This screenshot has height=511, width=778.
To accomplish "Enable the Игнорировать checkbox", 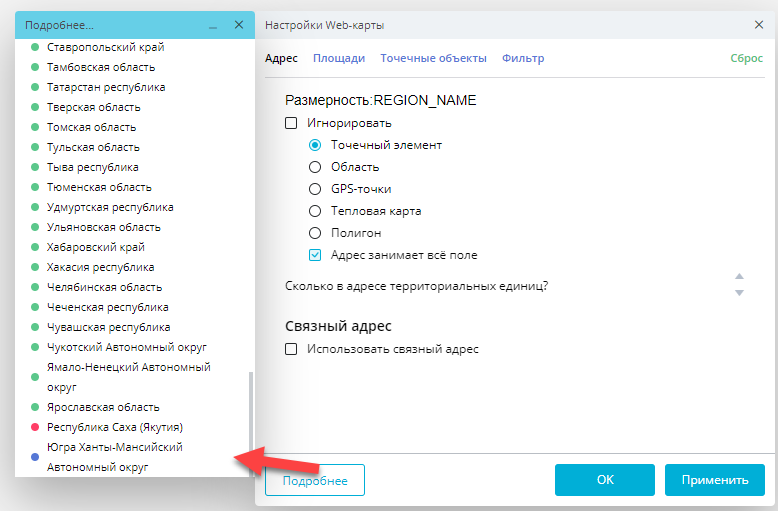I will (292, 123).
